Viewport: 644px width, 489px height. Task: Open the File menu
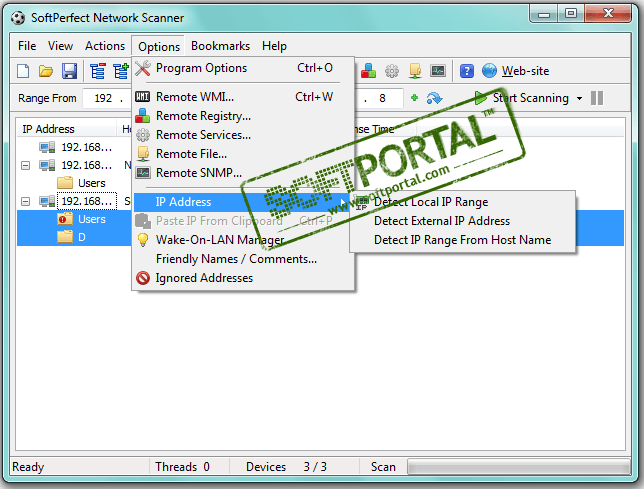click(27, 46)
